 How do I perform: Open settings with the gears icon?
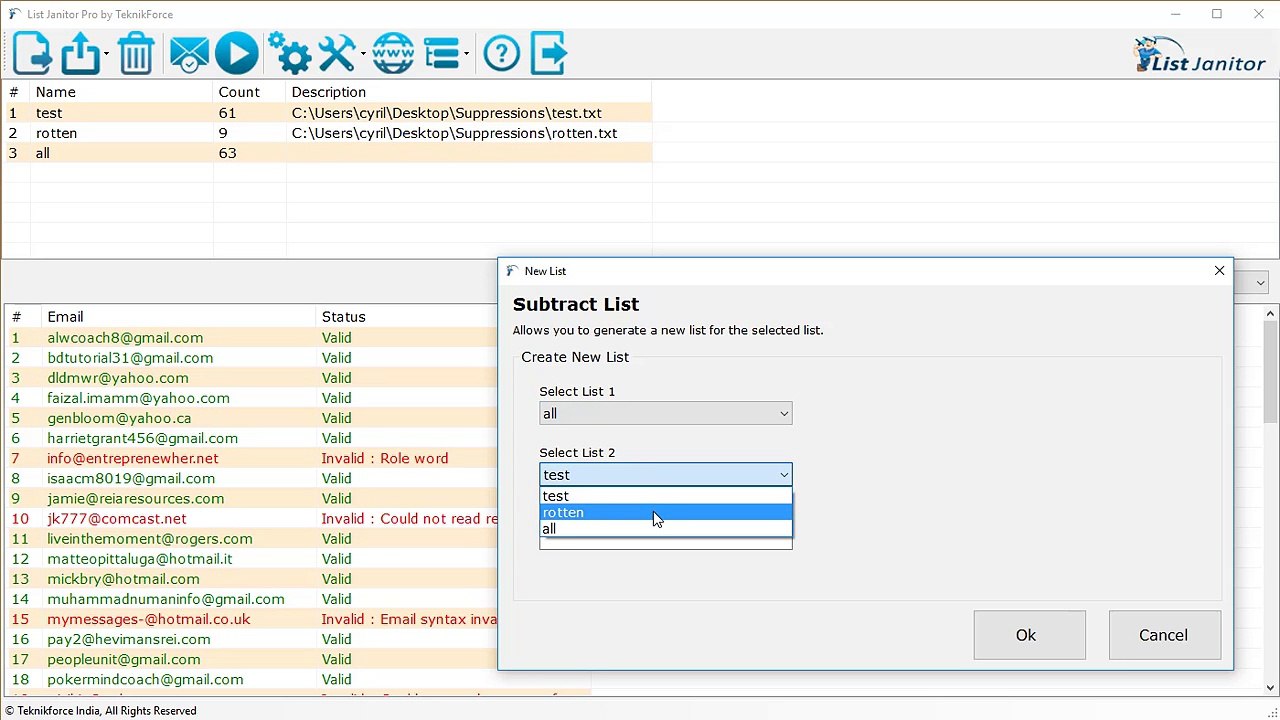pos(289,54)
